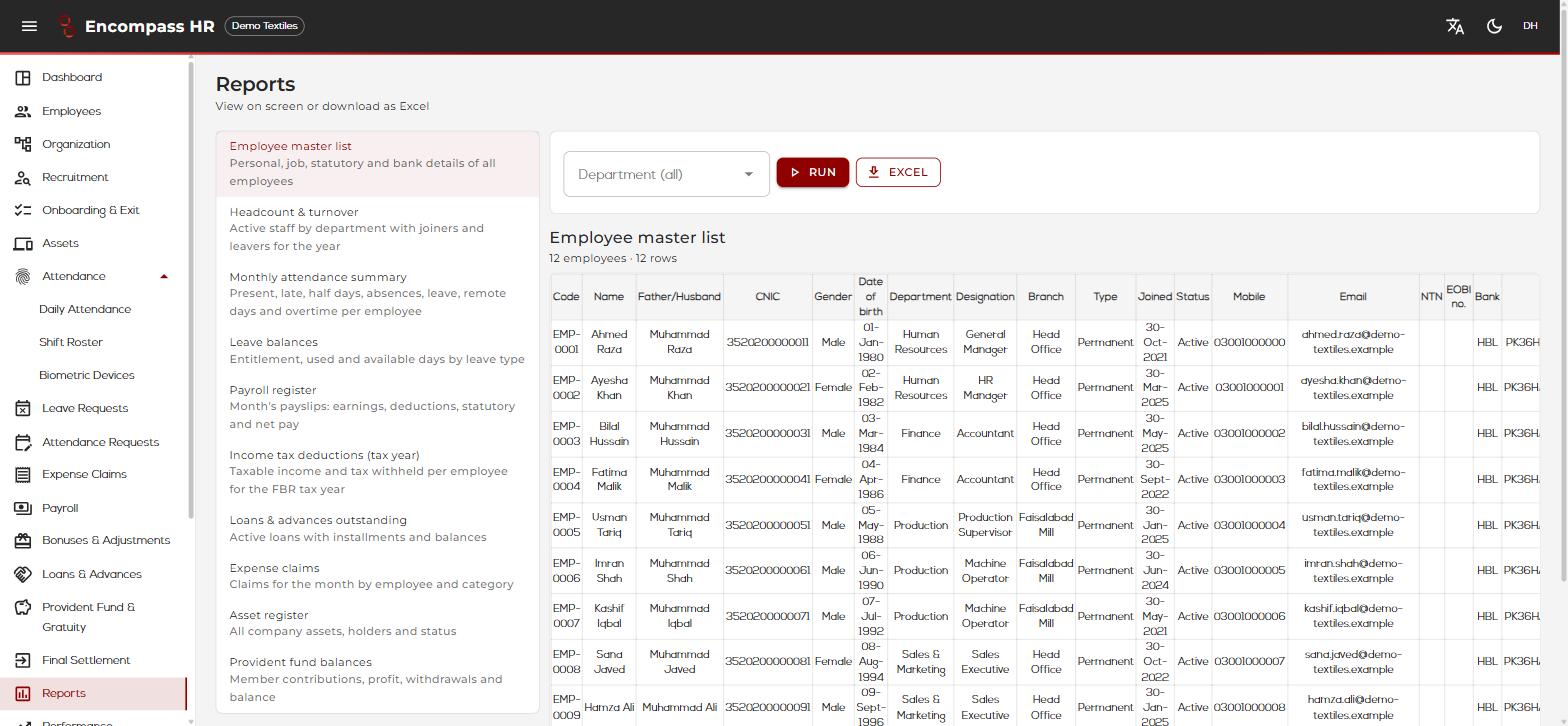
Task: Click the Demo Textiles company chip
Action: pos(265,26)
